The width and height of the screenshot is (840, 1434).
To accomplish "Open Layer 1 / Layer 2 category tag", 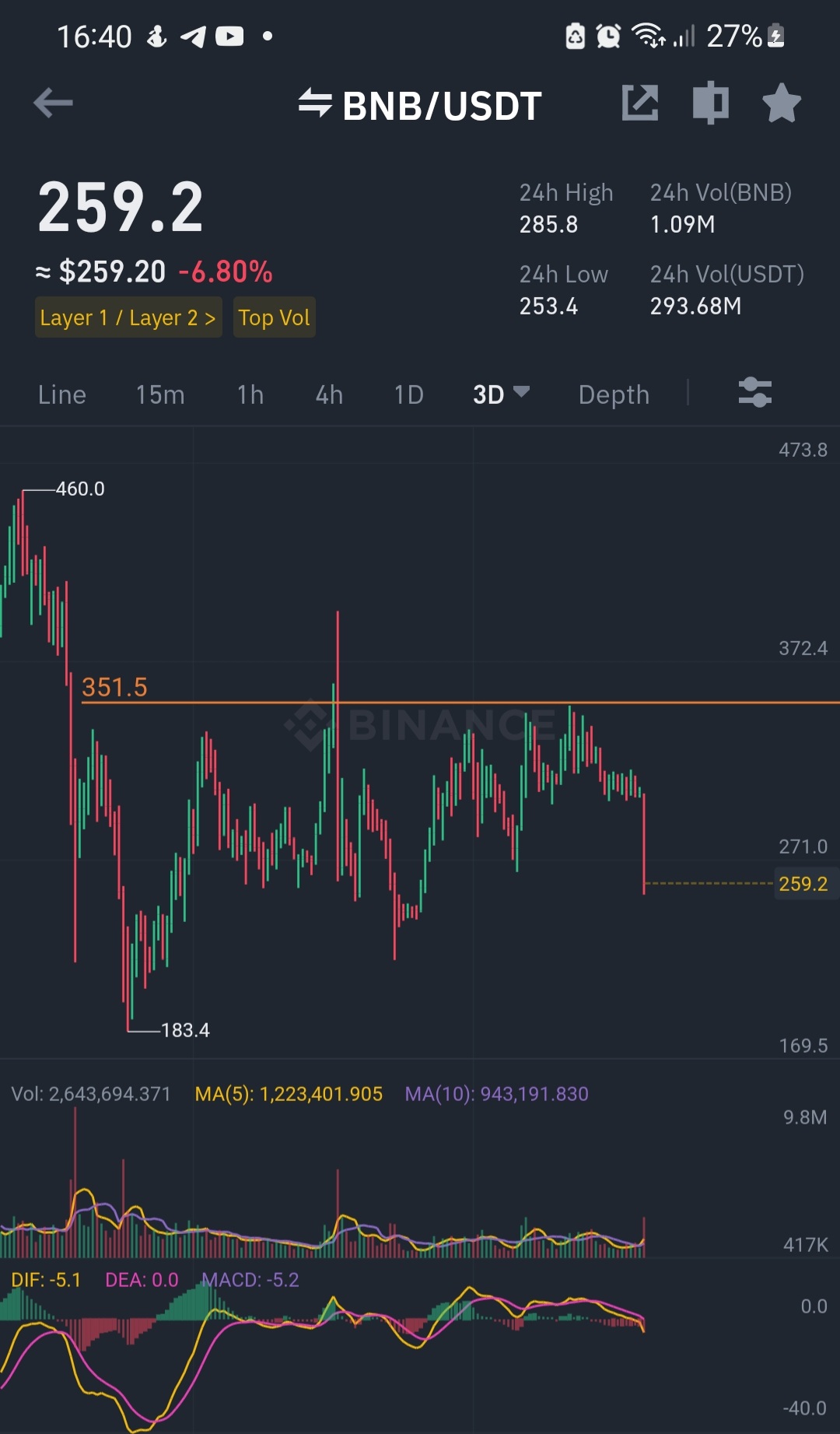I will tap(128, 317).
